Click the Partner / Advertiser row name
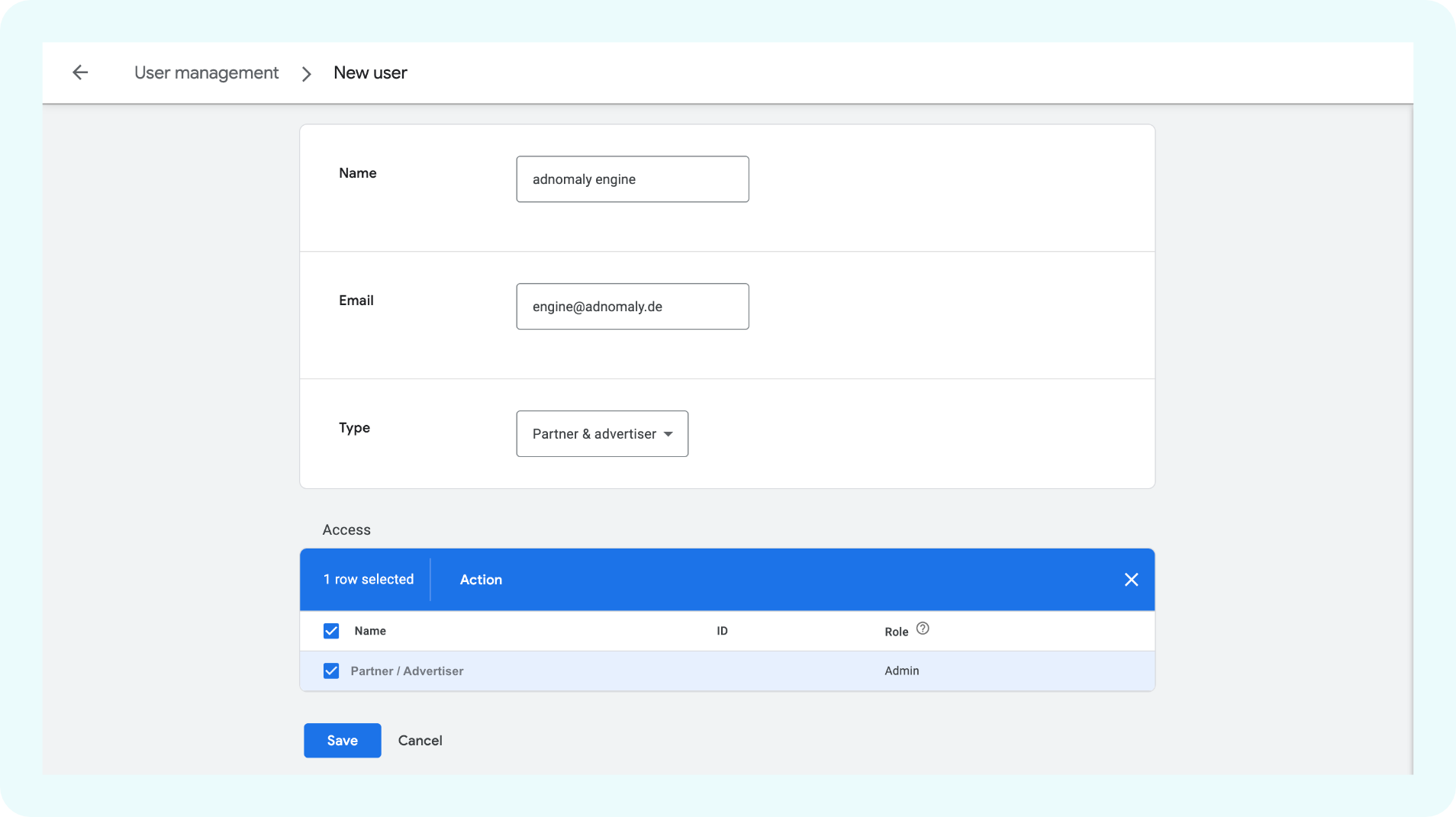1456x817 pixels. coord(407,671)
